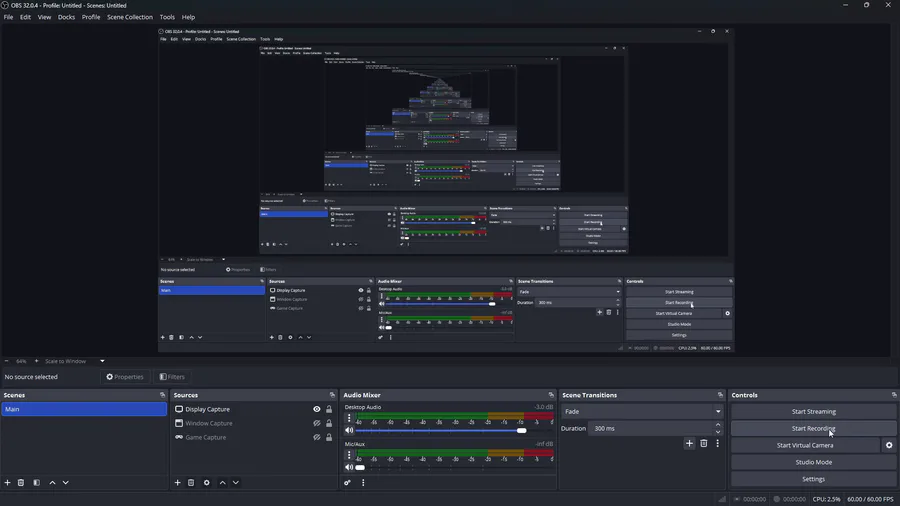Decrease transition duration stepper down arrow
This screenshot has width=900, height=506.
(717, 432)
